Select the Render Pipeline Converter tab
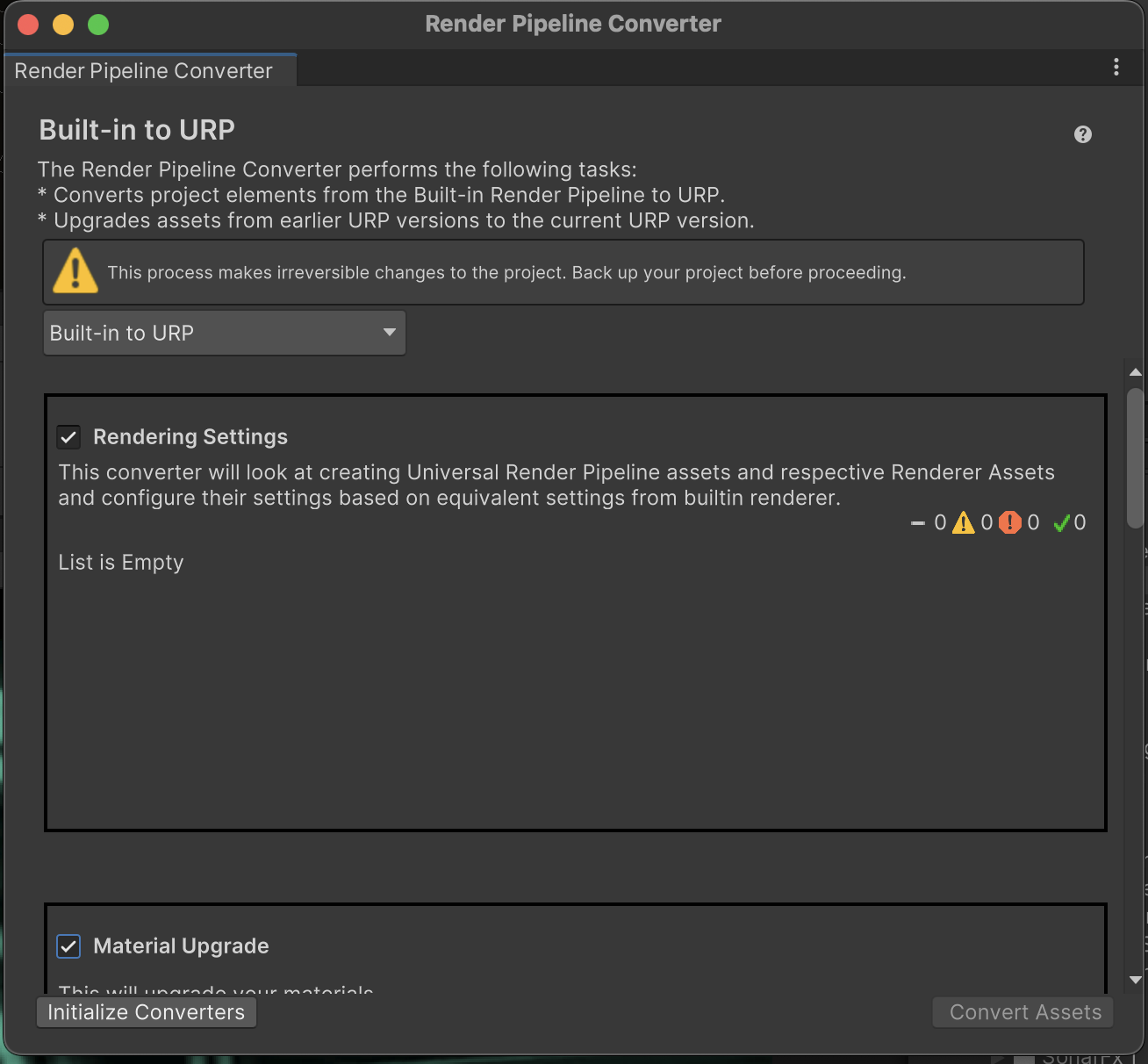This screenshot has height=1064, width=1148. click(150, 70)
